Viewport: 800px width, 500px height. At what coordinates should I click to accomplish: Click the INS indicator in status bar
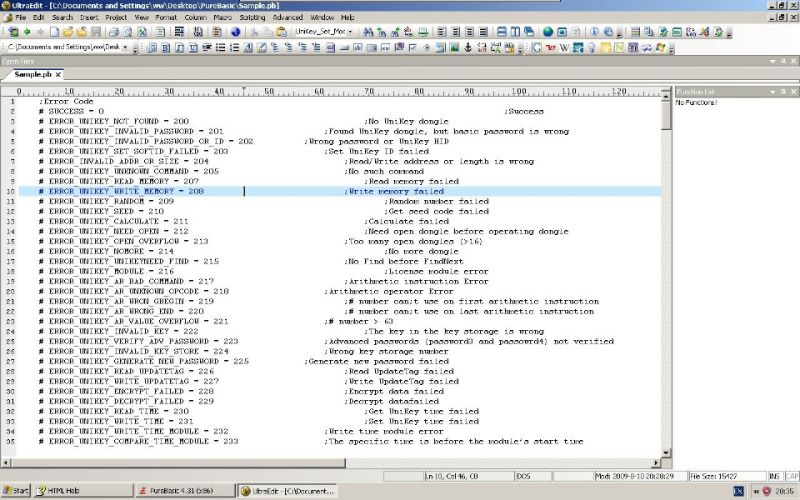coord(774,477)
